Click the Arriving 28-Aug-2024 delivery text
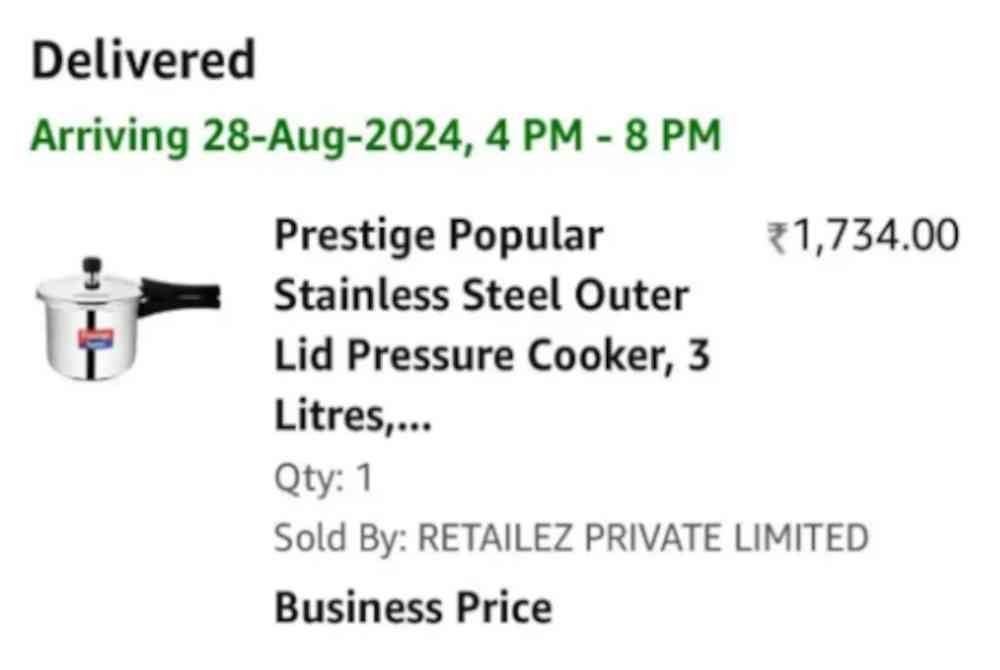 pos(375,135)
